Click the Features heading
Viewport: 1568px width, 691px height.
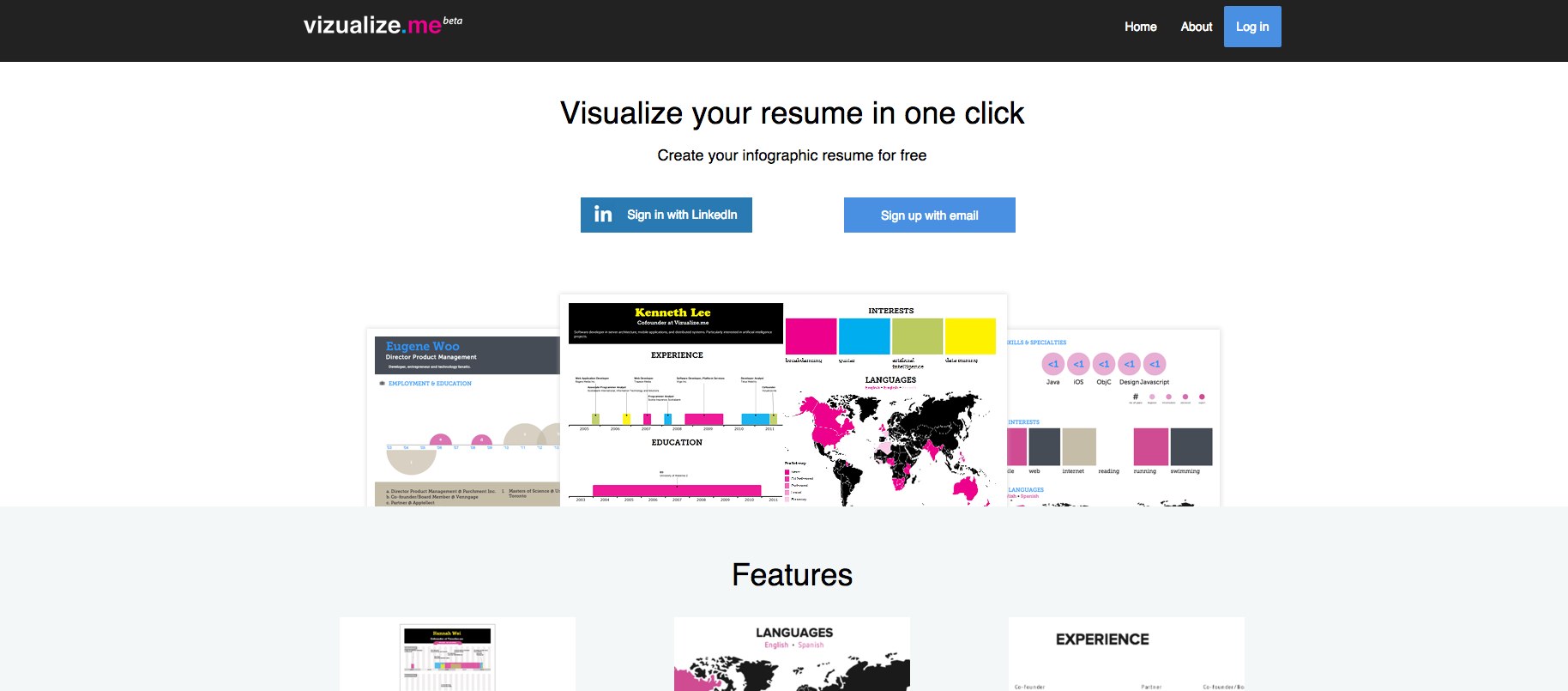[792, 575]
